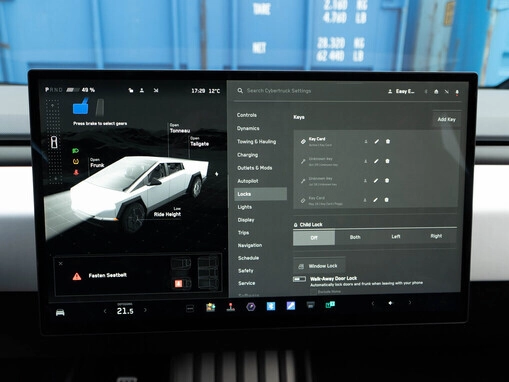509x382 pixels.
Task: Raise the volume with right chevron
Action: coord(410,303)
